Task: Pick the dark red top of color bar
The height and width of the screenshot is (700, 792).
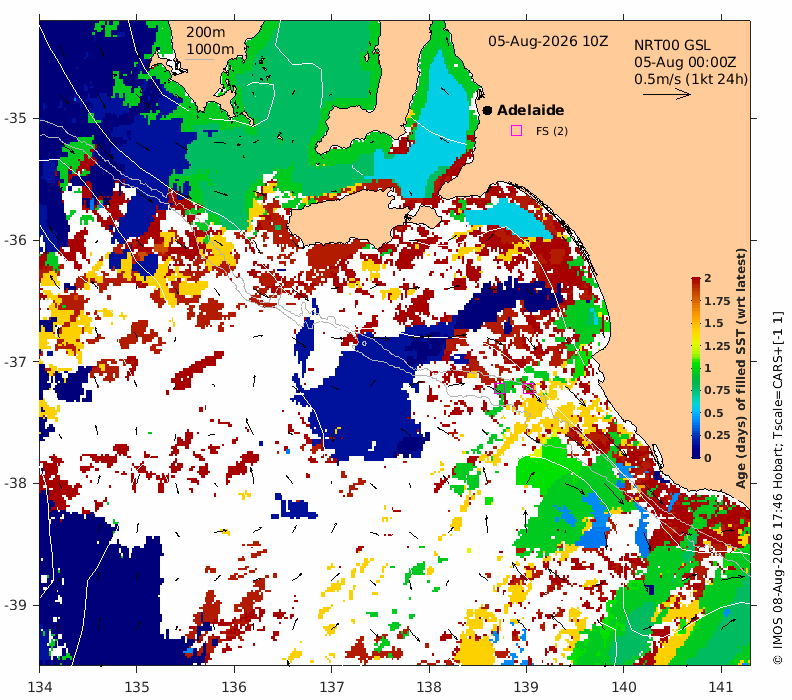Action: (x=696, y=282)
